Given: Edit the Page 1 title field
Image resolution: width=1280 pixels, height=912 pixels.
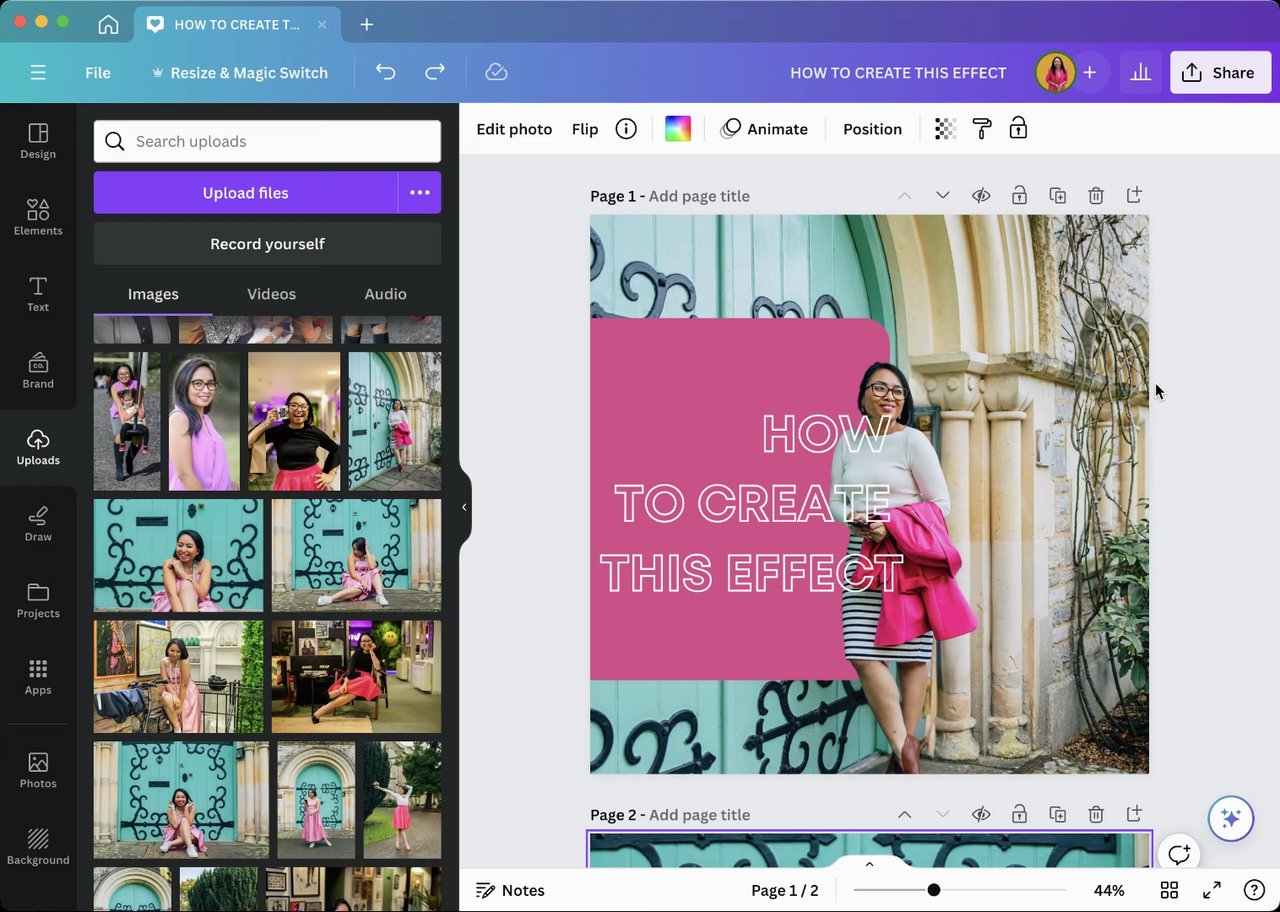Looking at the screenshot, I should [x=699, y=196].
